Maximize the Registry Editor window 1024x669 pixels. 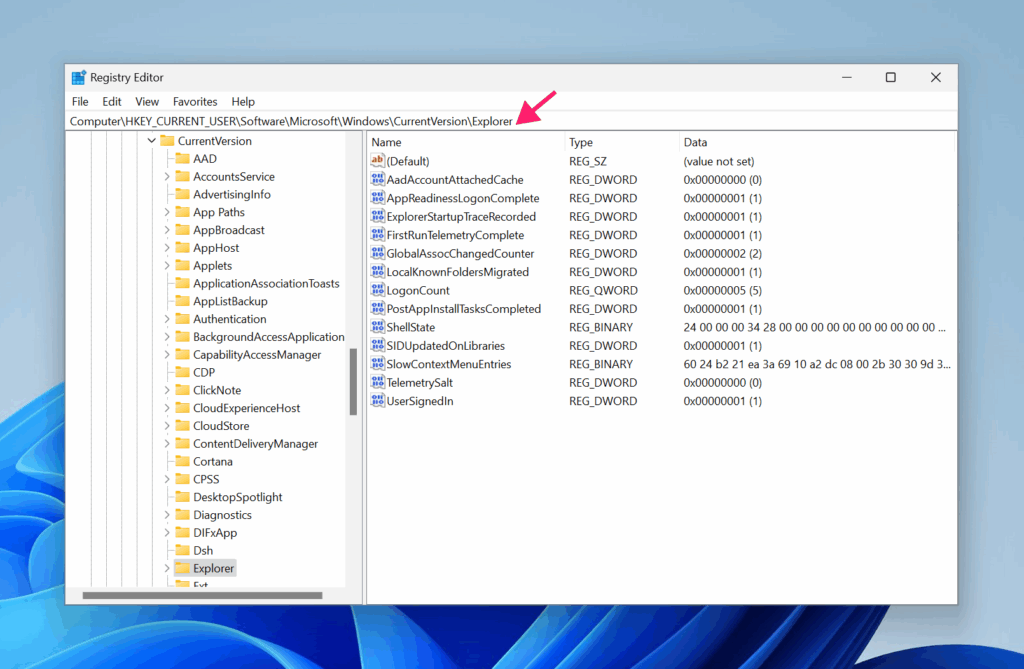click(890, 77)
